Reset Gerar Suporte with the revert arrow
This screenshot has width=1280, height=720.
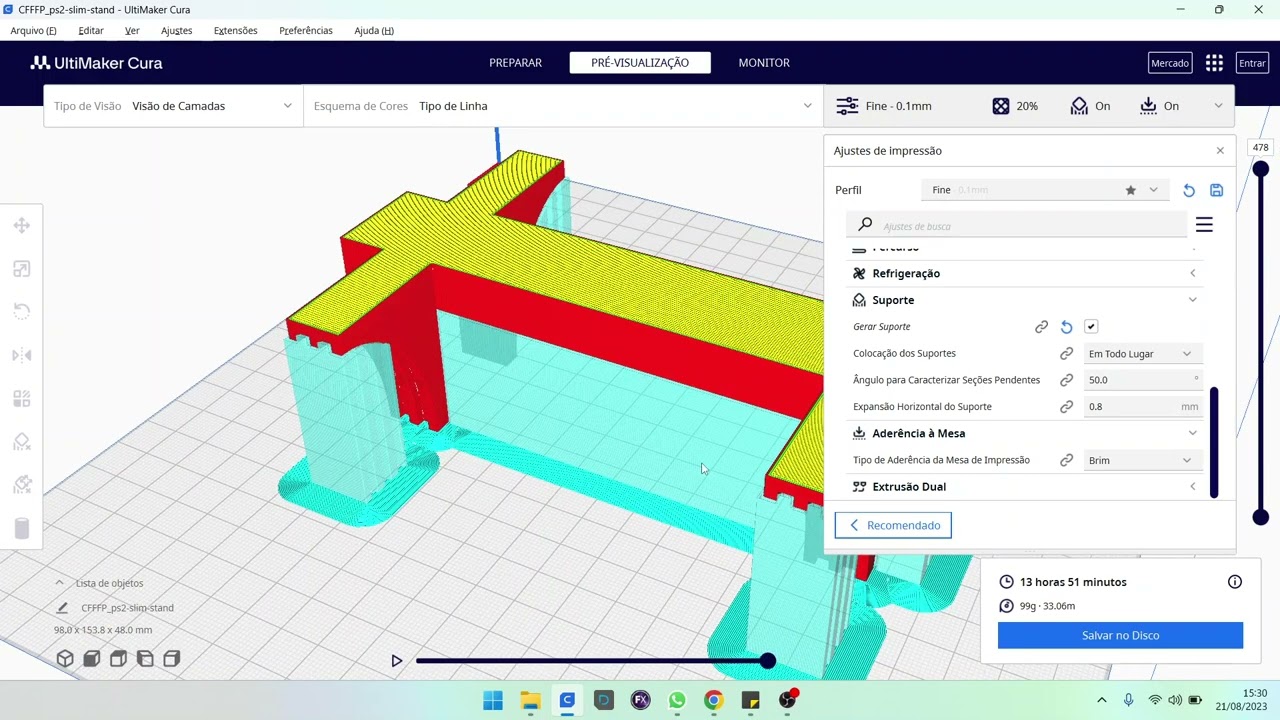pos(1066,327)
